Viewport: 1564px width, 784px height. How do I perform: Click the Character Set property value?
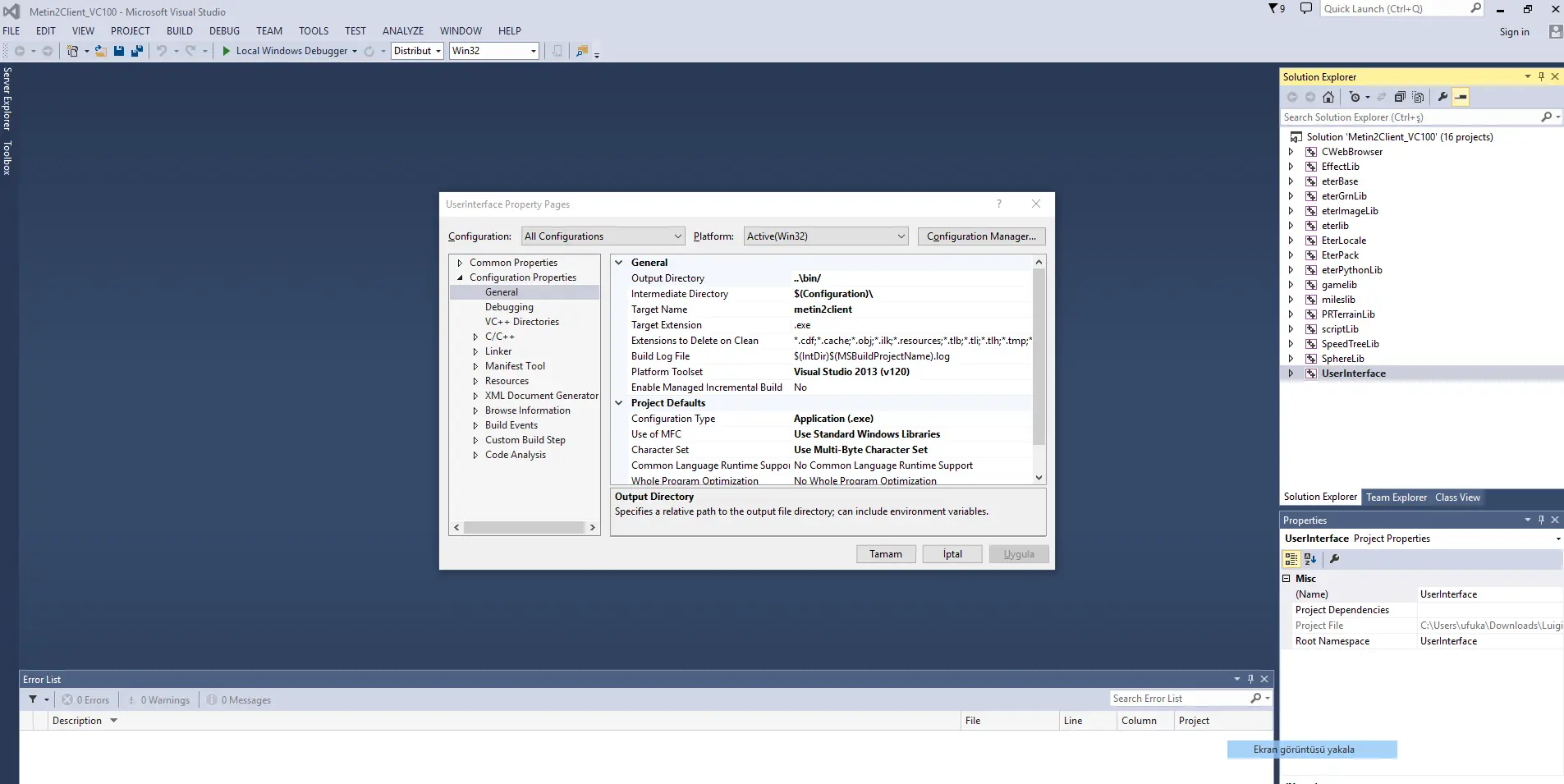pyautogui.click(x=911, y=450)
